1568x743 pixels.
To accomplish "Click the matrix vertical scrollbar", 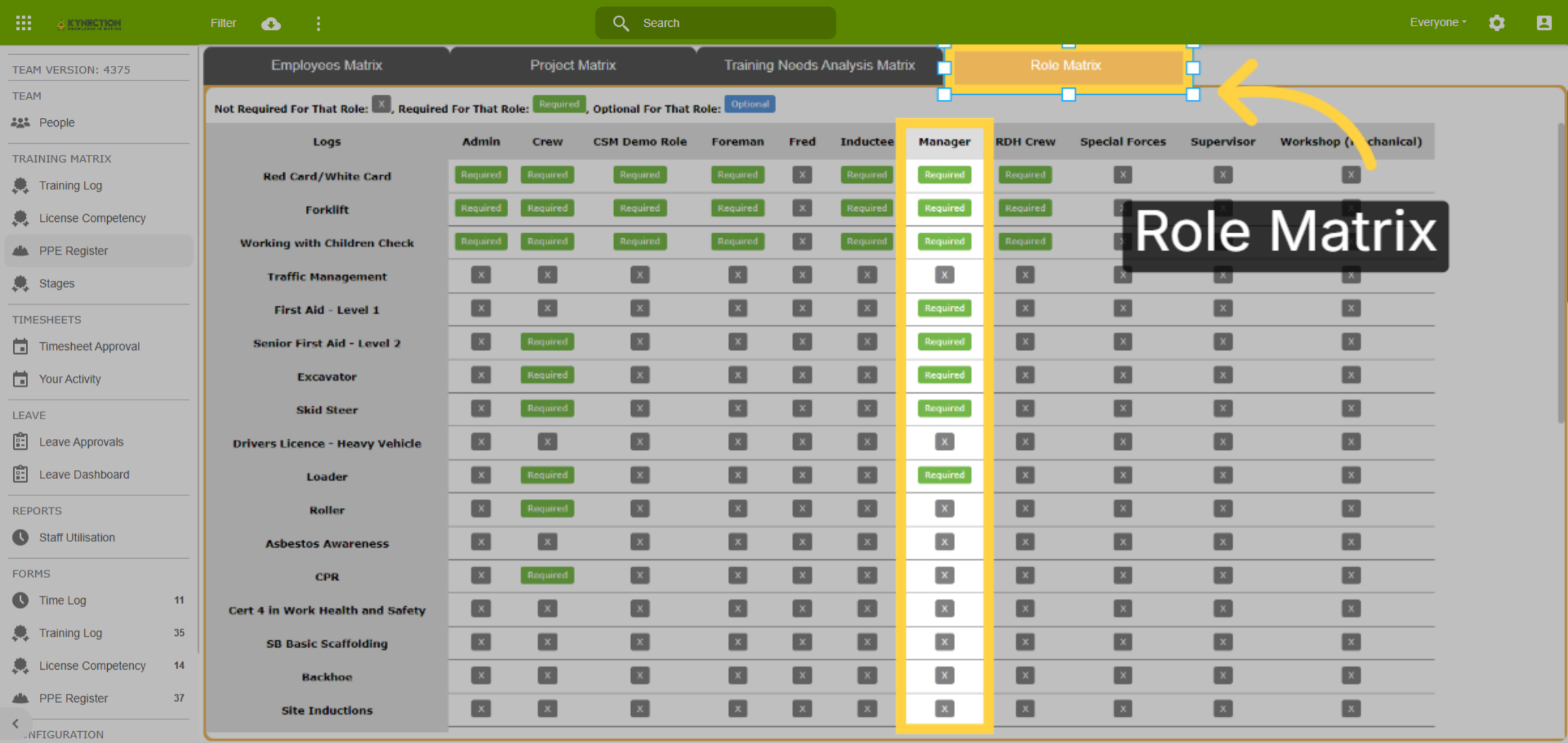I will [x=1561, y=274].
